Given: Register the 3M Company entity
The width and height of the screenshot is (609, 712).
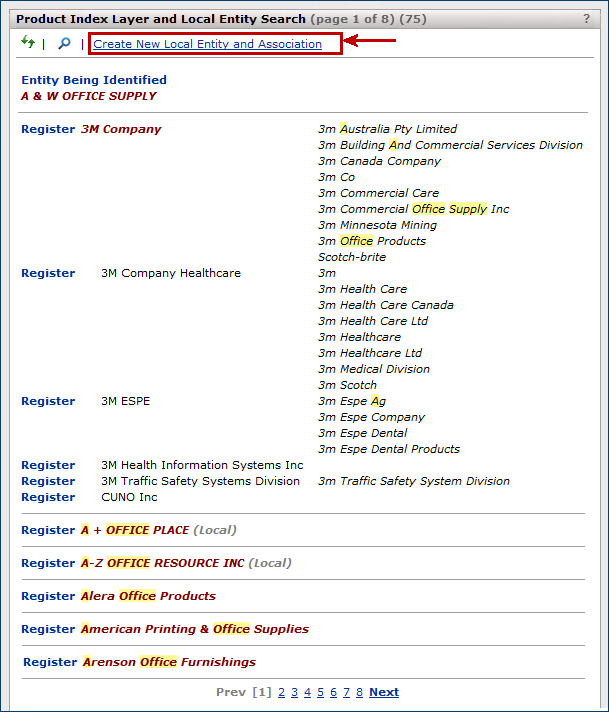Looking at the screenshot, I should (48, 129).
